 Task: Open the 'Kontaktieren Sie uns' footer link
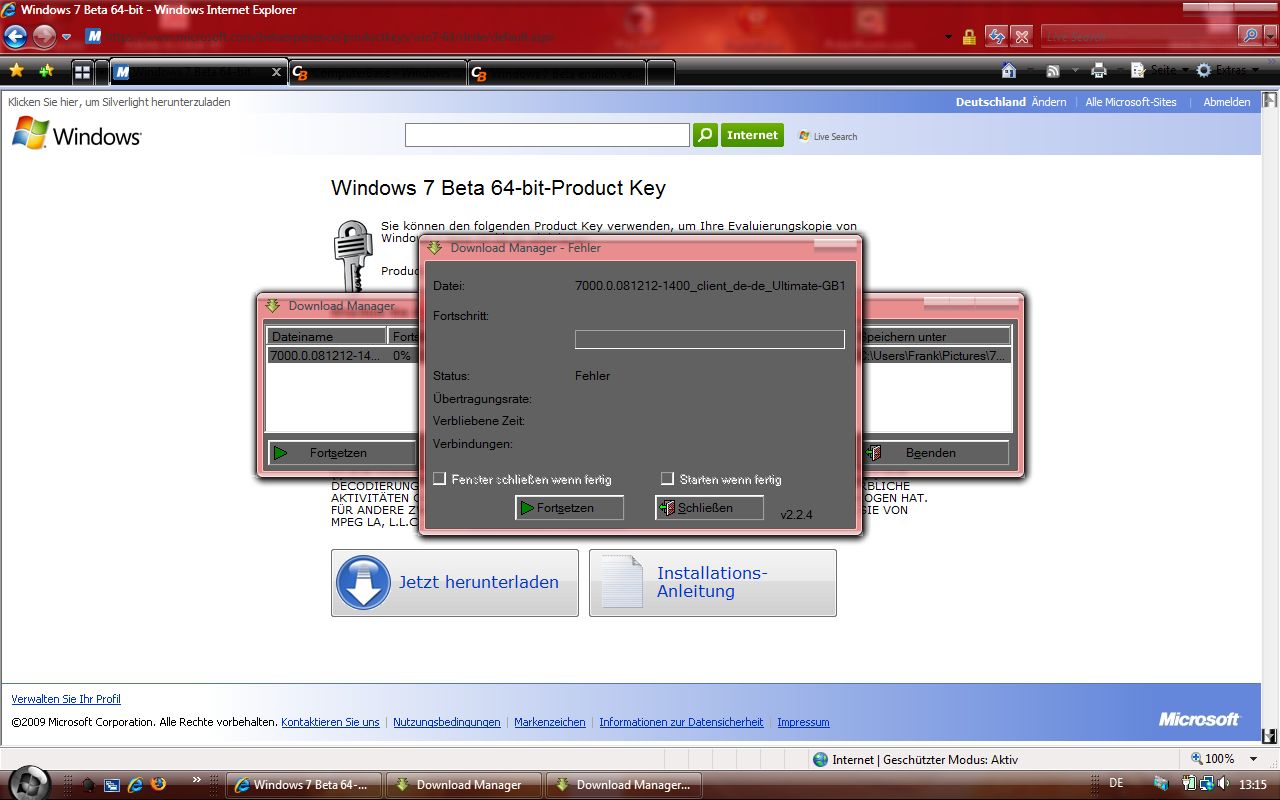330,722
